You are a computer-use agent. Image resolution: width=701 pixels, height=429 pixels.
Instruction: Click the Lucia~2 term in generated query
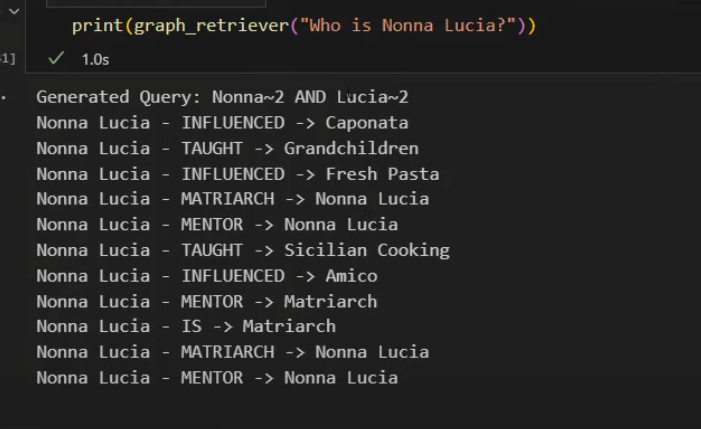[371, 97]
